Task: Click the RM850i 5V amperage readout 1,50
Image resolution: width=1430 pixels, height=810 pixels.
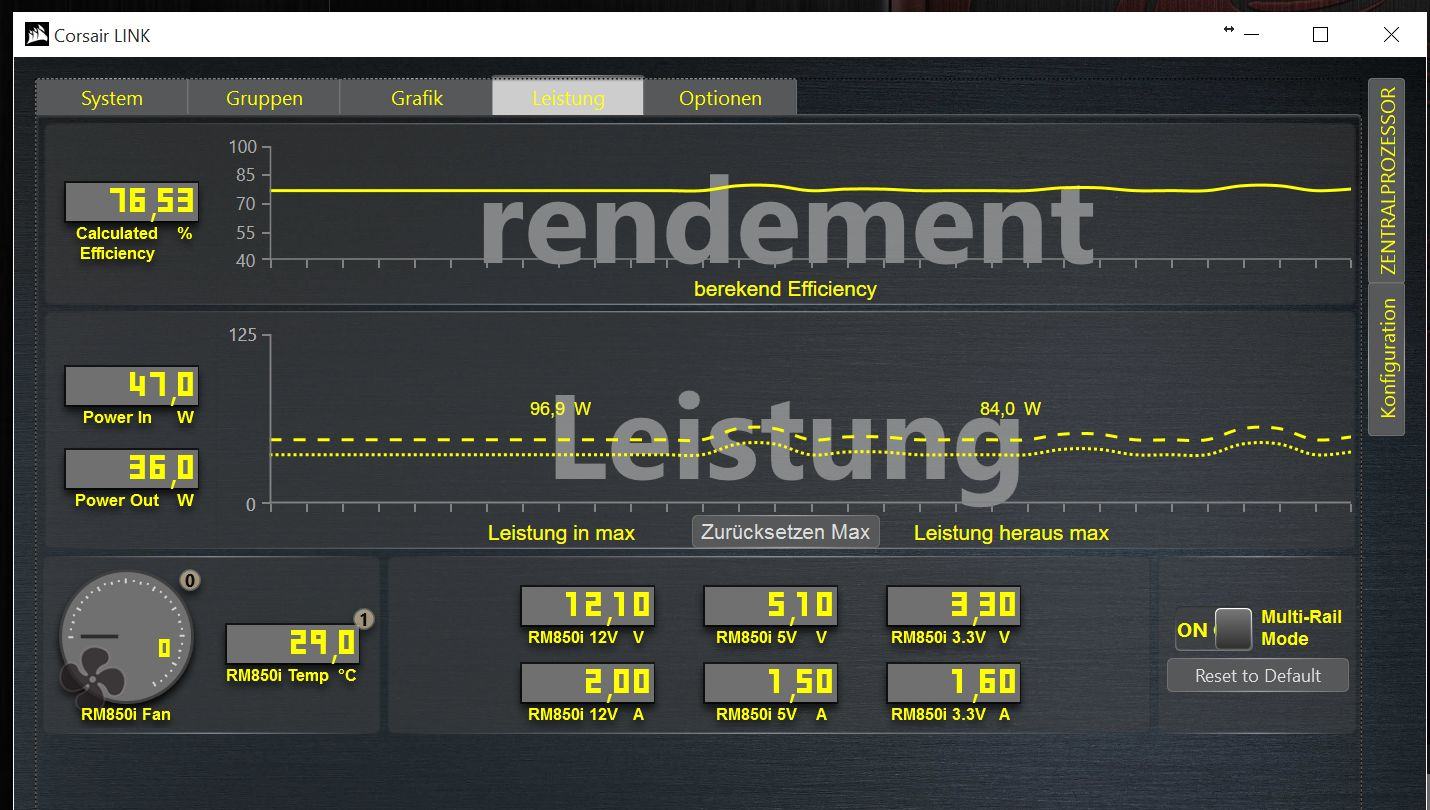Action: click(770, 682)
